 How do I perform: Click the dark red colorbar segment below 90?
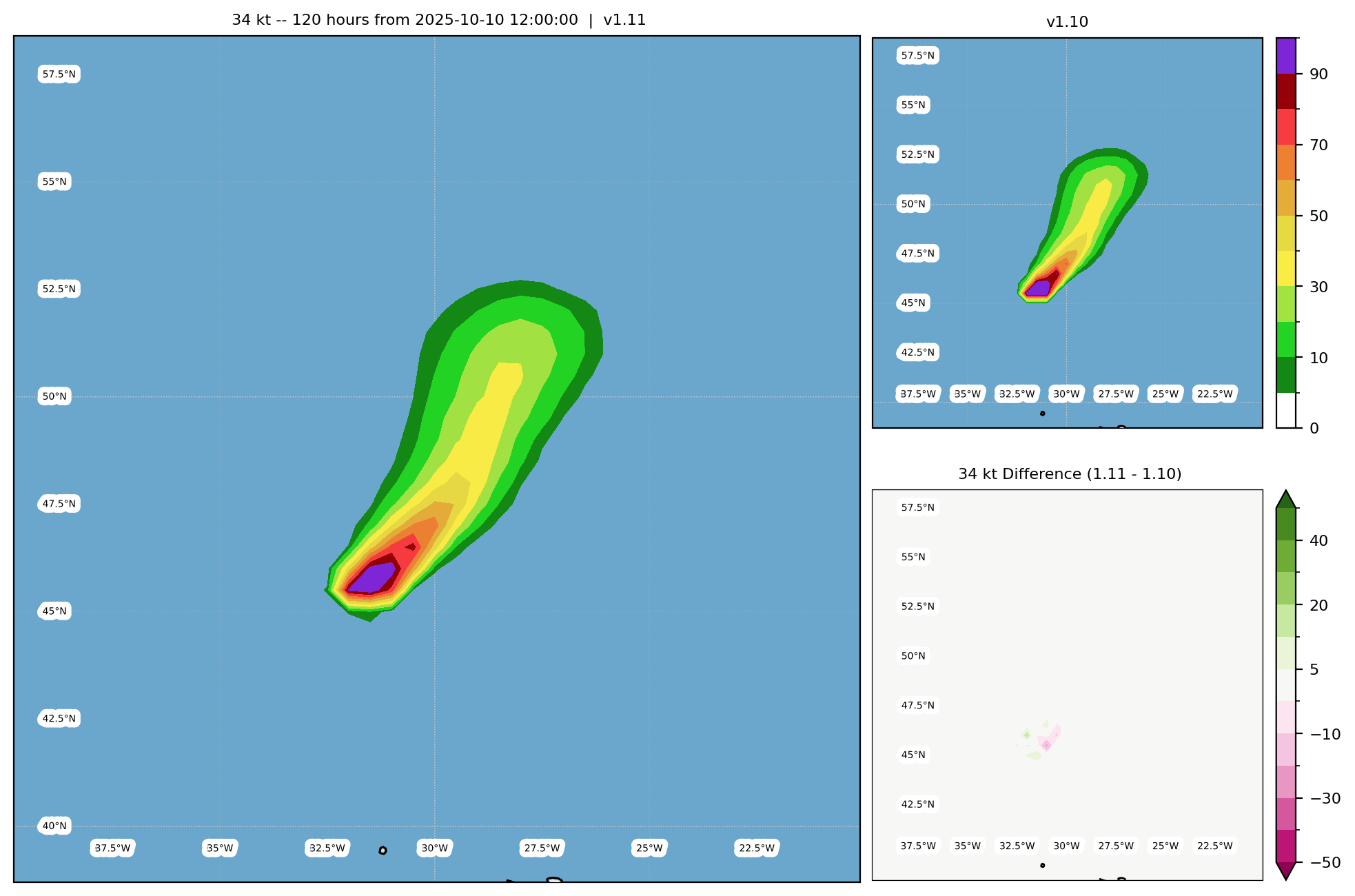pyautogui.click(x=1286, y=91)
